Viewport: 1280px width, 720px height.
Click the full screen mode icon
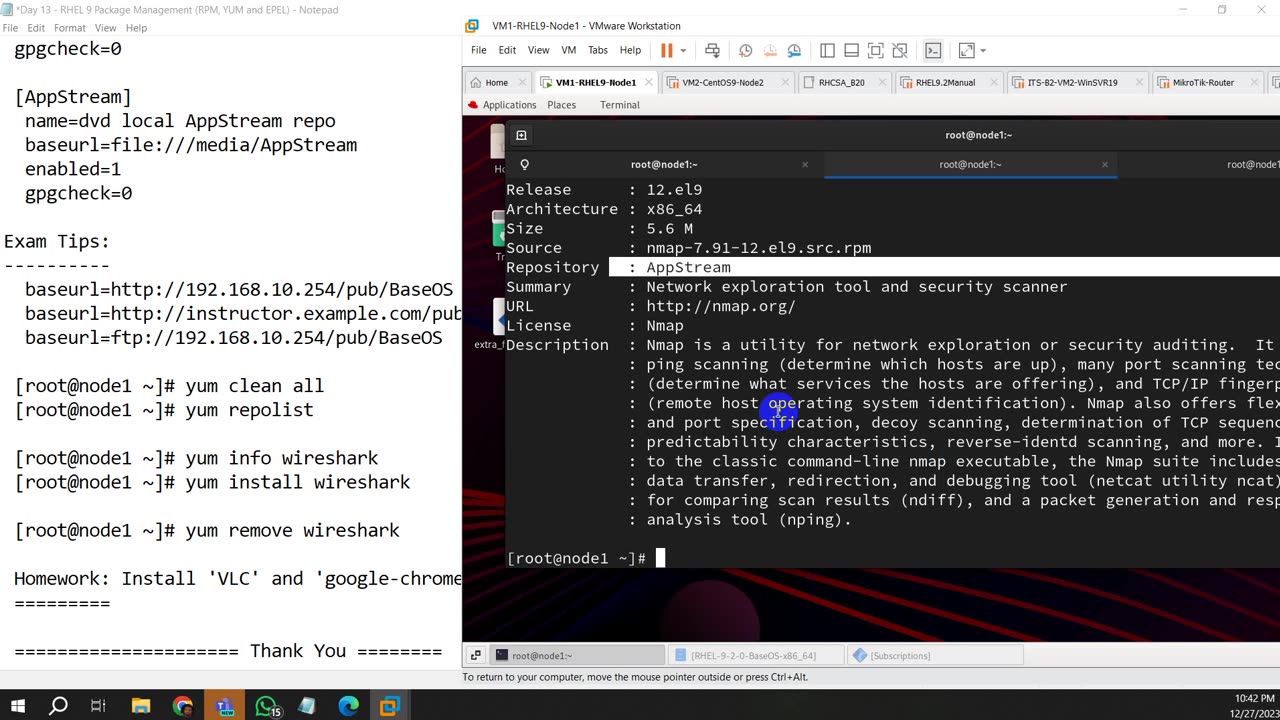pos(875,50)
